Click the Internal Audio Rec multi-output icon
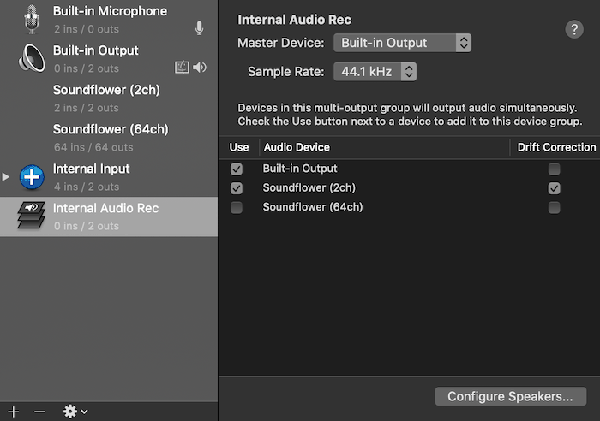The width and height of the screenshot is (600, 421). click(31, 215)
